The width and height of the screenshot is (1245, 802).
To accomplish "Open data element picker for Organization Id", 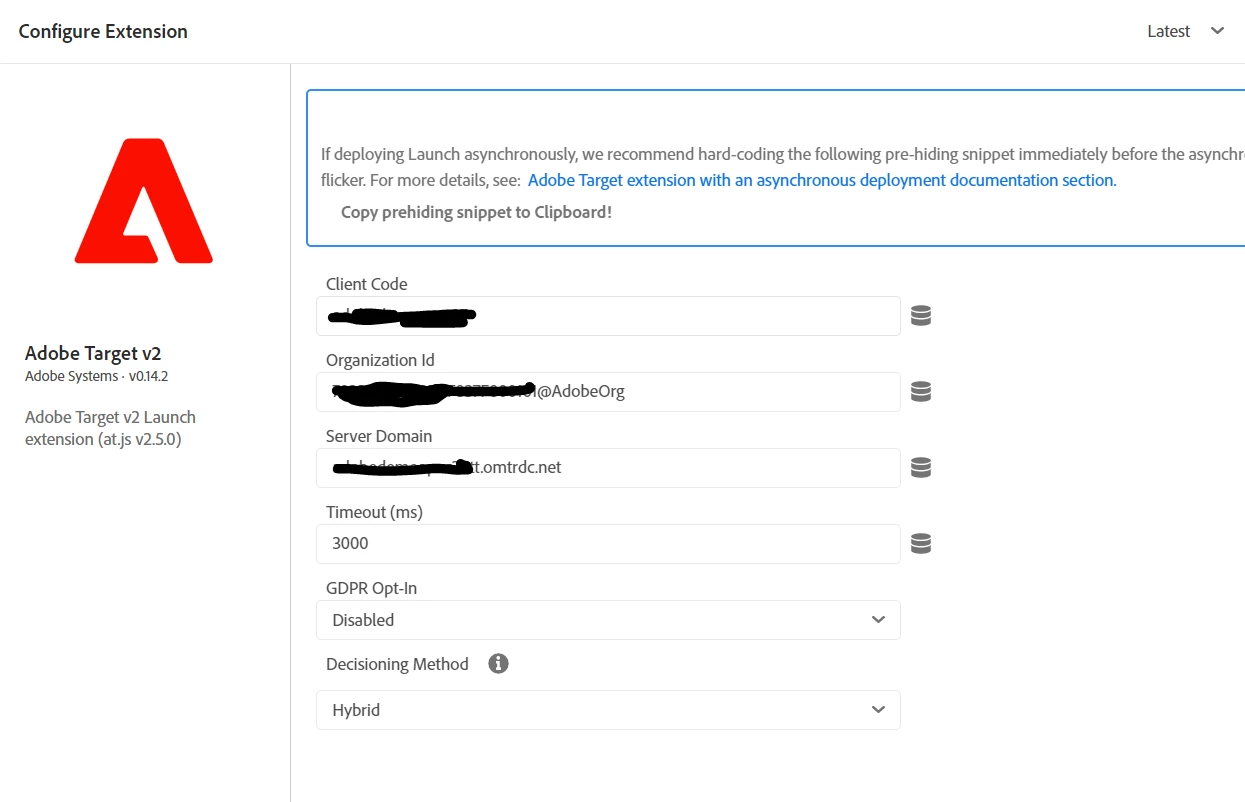I will click(x=921, y=392).
